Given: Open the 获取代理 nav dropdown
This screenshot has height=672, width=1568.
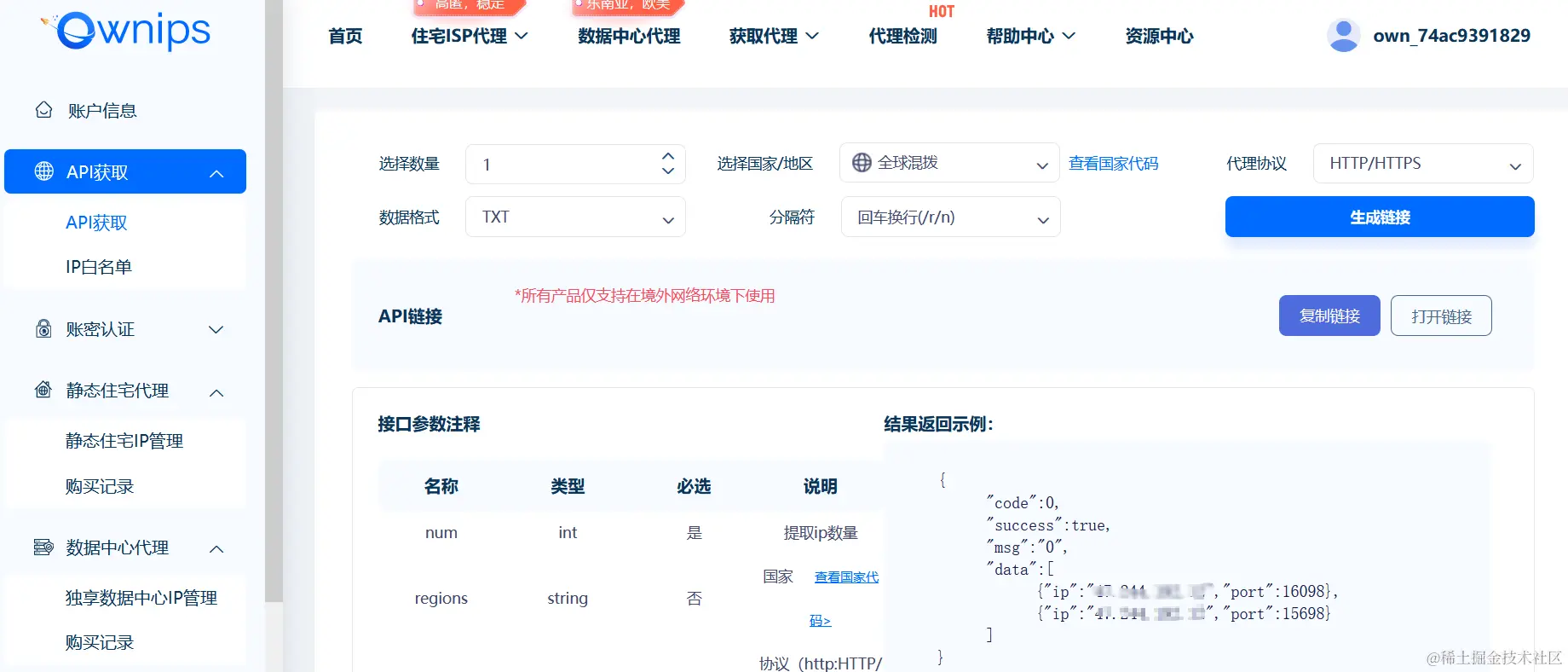Looking at the screenshot, I should (774, 36).
